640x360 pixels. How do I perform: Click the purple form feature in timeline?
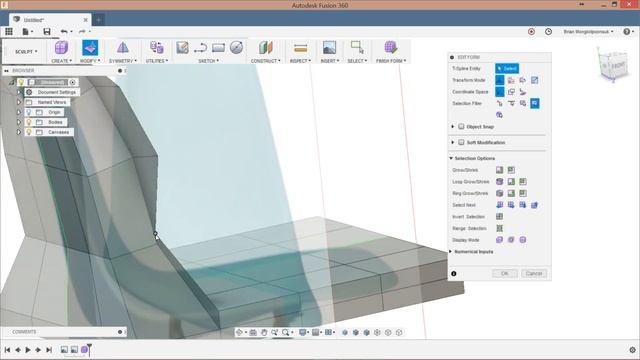pyautogui.click(x=84, y=350)
